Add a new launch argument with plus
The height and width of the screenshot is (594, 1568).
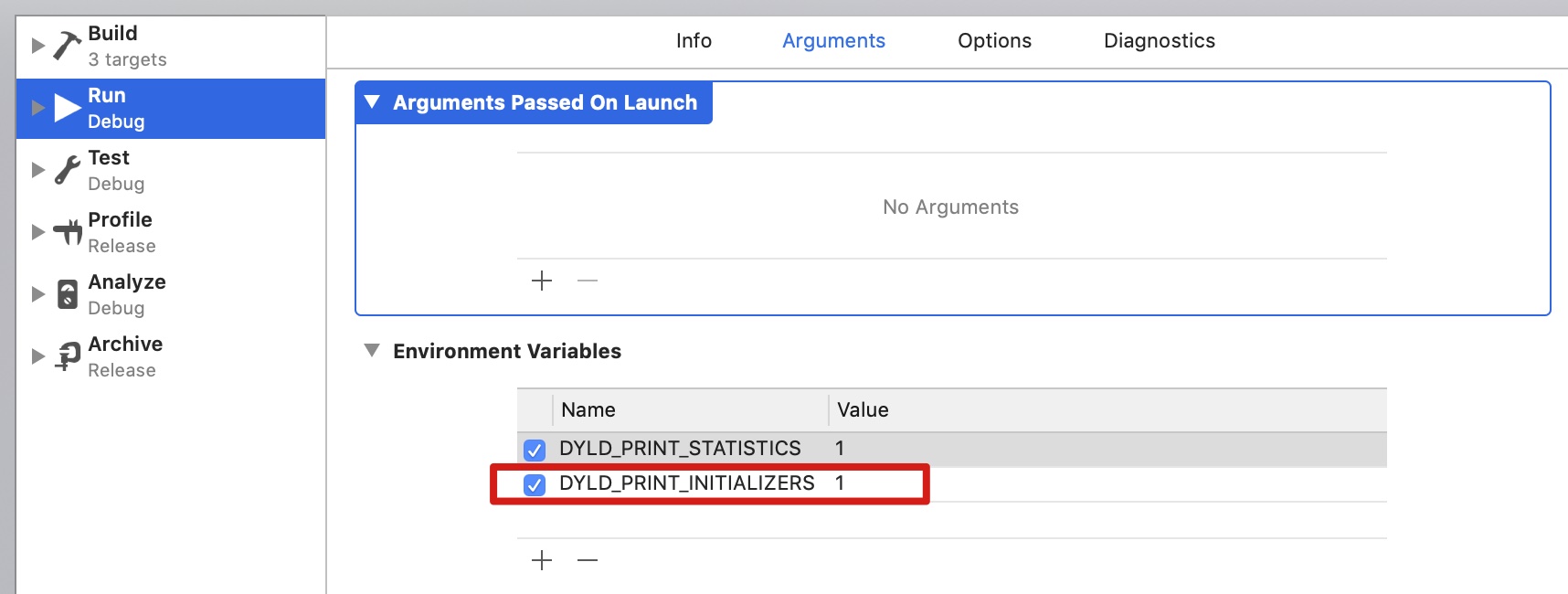(x=542, y=281)
